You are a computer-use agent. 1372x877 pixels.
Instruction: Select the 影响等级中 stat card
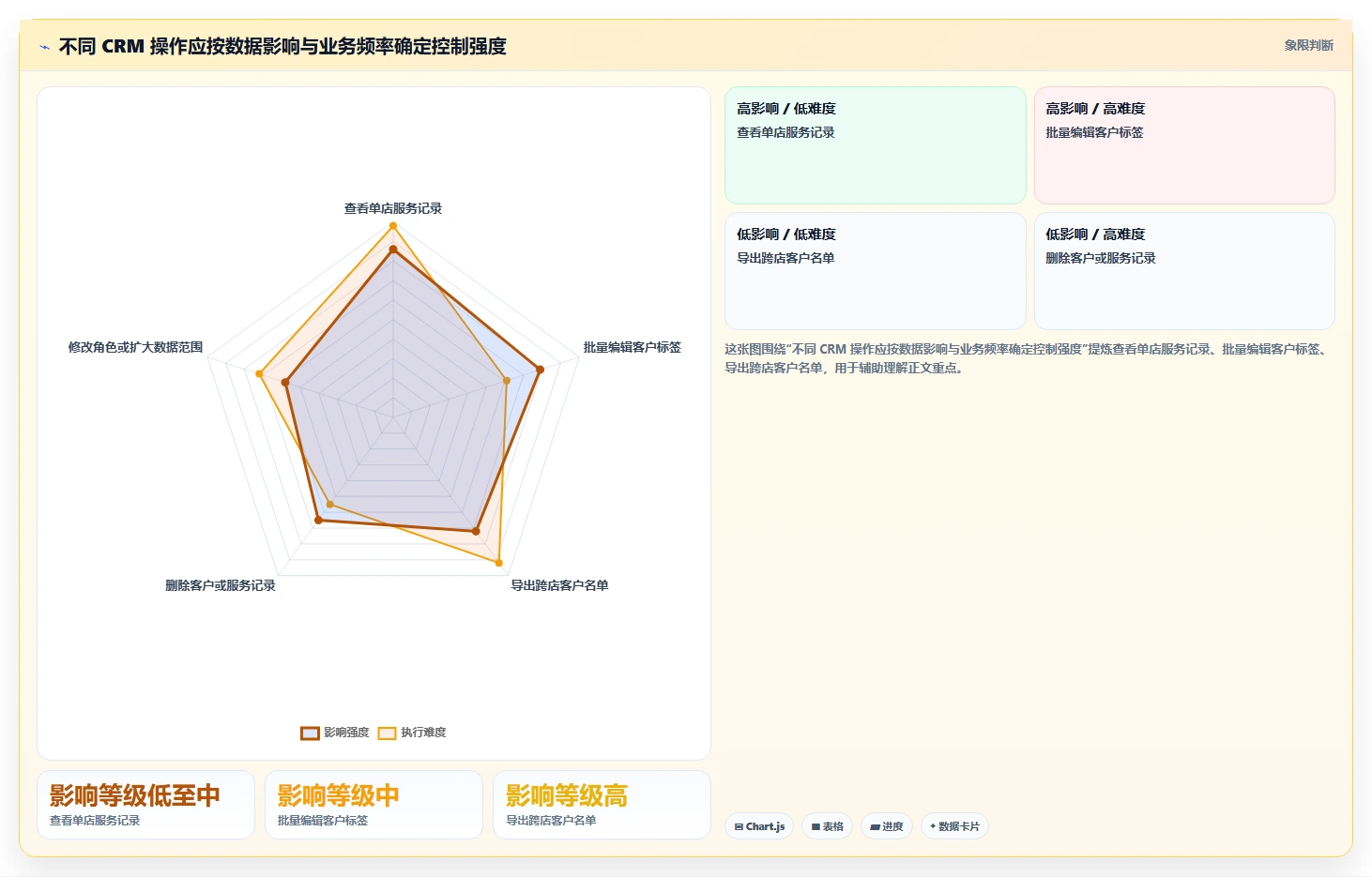pyautogui.click(x=373, y=805)
